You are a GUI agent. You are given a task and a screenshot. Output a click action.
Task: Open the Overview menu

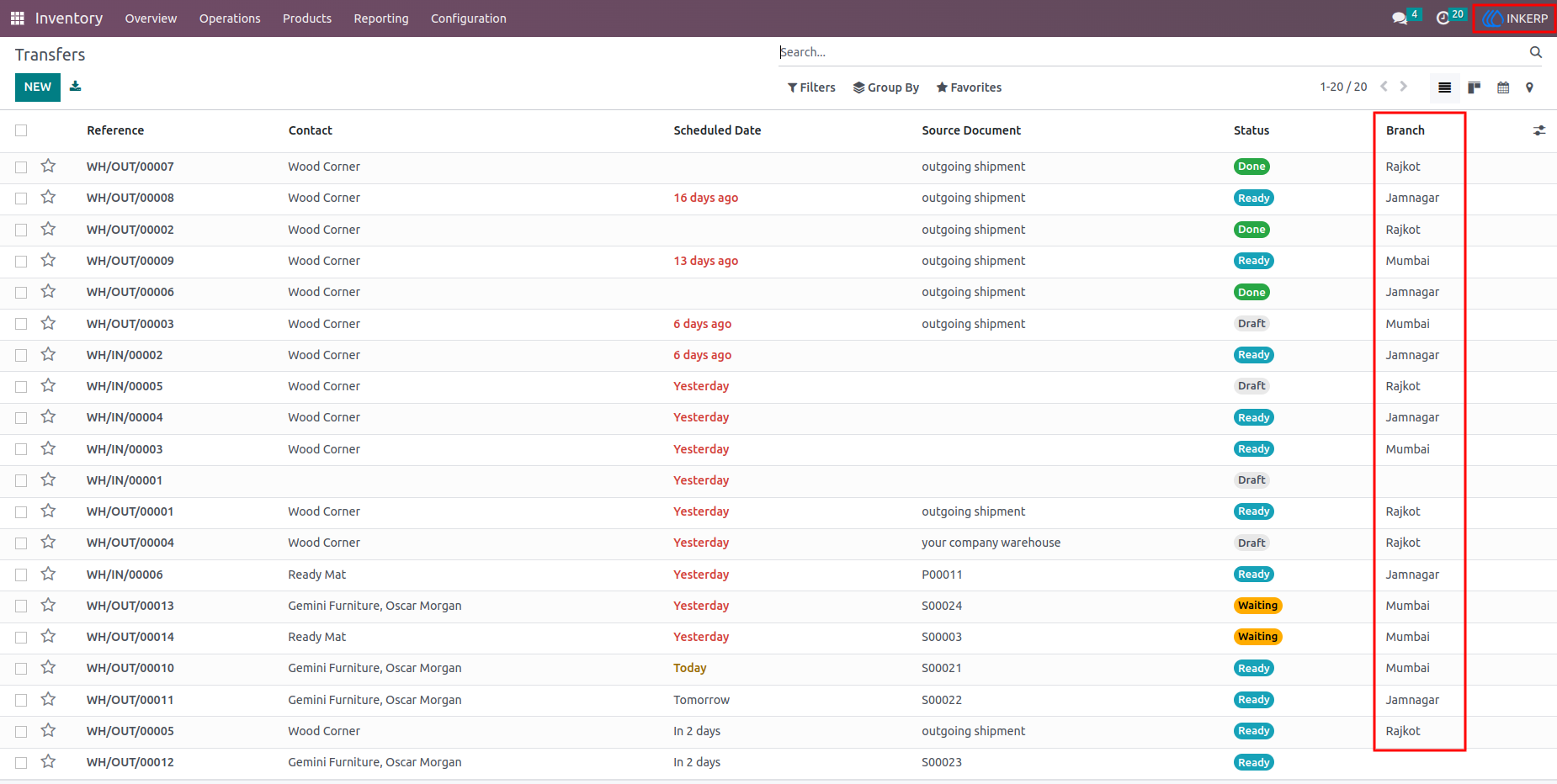pyautogui.click(x=151, y=19)
